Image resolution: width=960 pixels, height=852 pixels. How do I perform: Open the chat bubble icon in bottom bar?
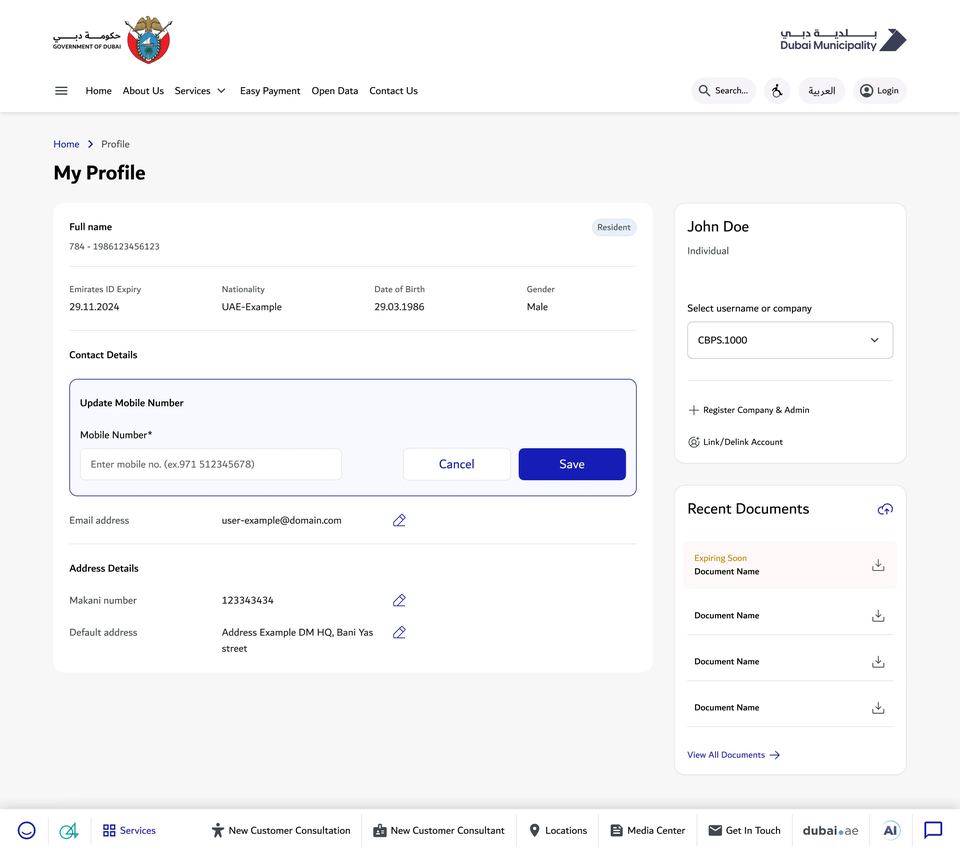pyautogui.click(x=933, y=831)
